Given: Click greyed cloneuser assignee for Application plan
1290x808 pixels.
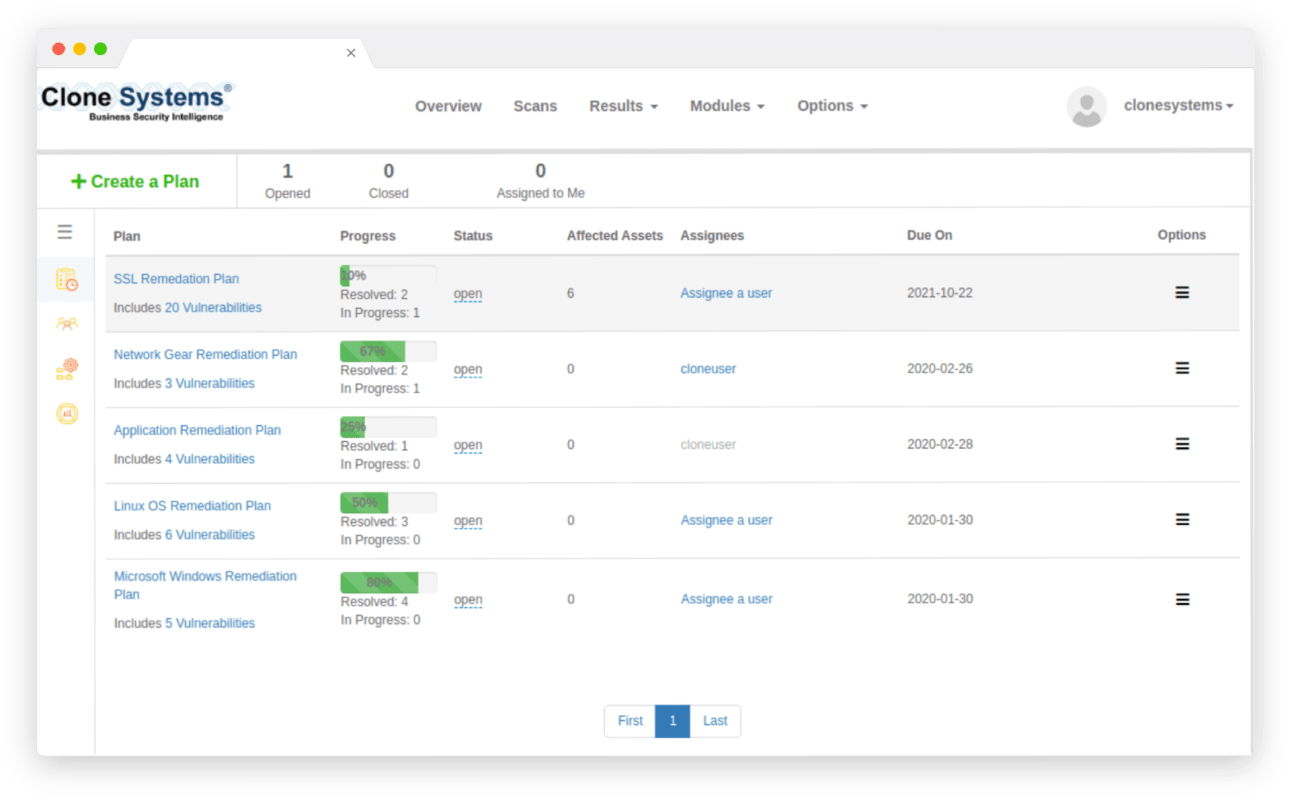Looking at the screenshot, I should [x=708, y=444].
